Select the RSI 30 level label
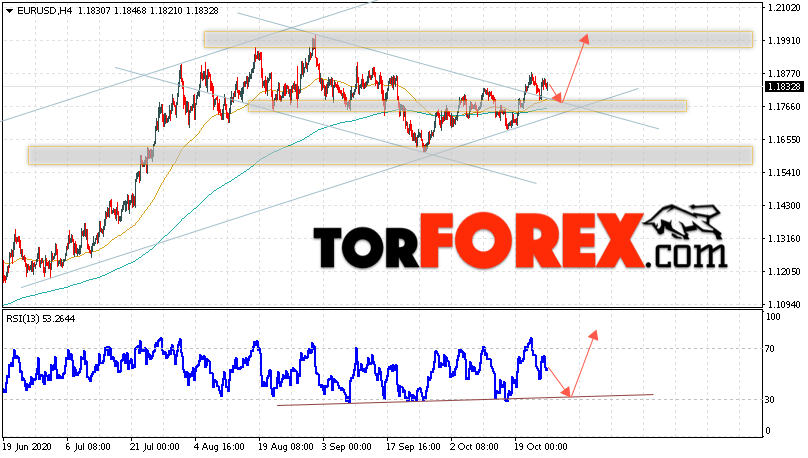808x458 pixels. (x=770, y=399)
